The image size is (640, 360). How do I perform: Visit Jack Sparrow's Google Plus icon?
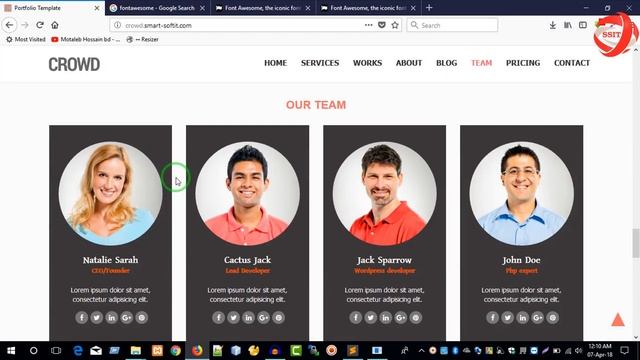pos(401,318)
